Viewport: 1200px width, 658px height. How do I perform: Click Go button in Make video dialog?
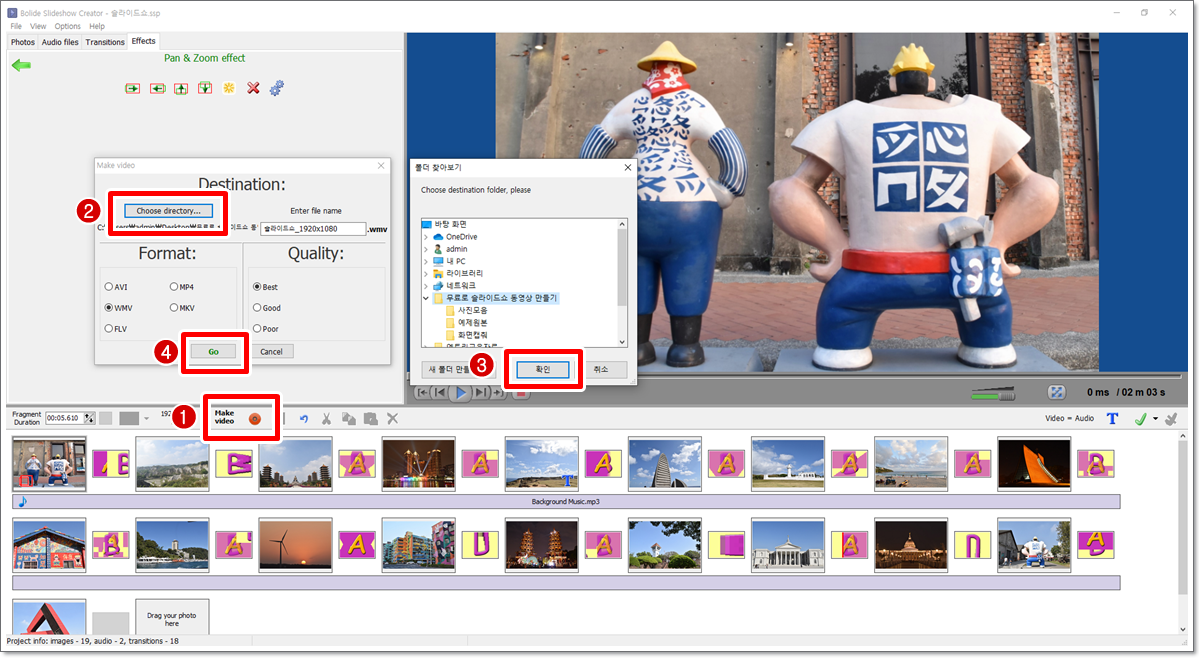[213, 352]
